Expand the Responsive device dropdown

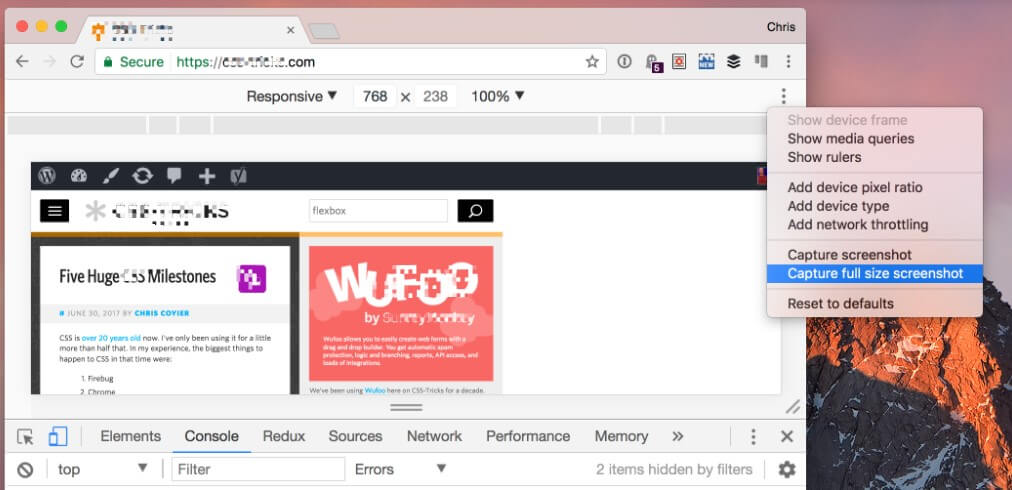click(292, 96)
